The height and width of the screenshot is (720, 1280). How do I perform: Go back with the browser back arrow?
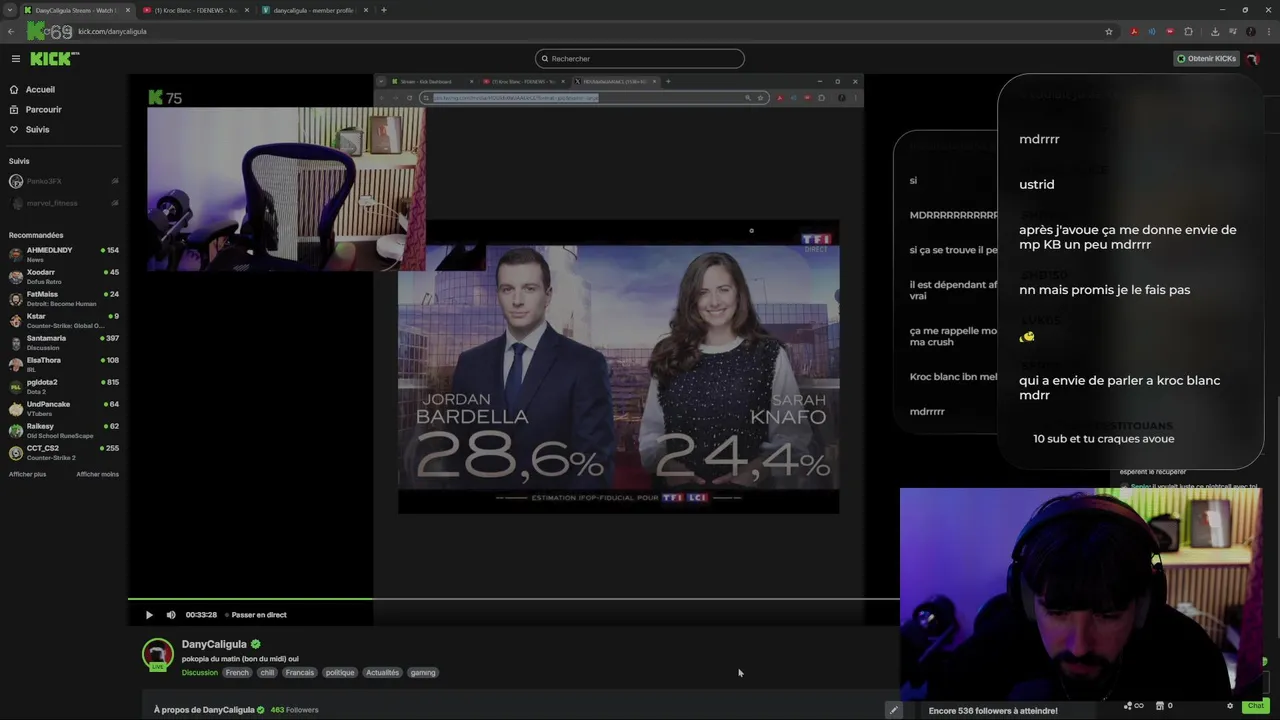click(11, 31)
